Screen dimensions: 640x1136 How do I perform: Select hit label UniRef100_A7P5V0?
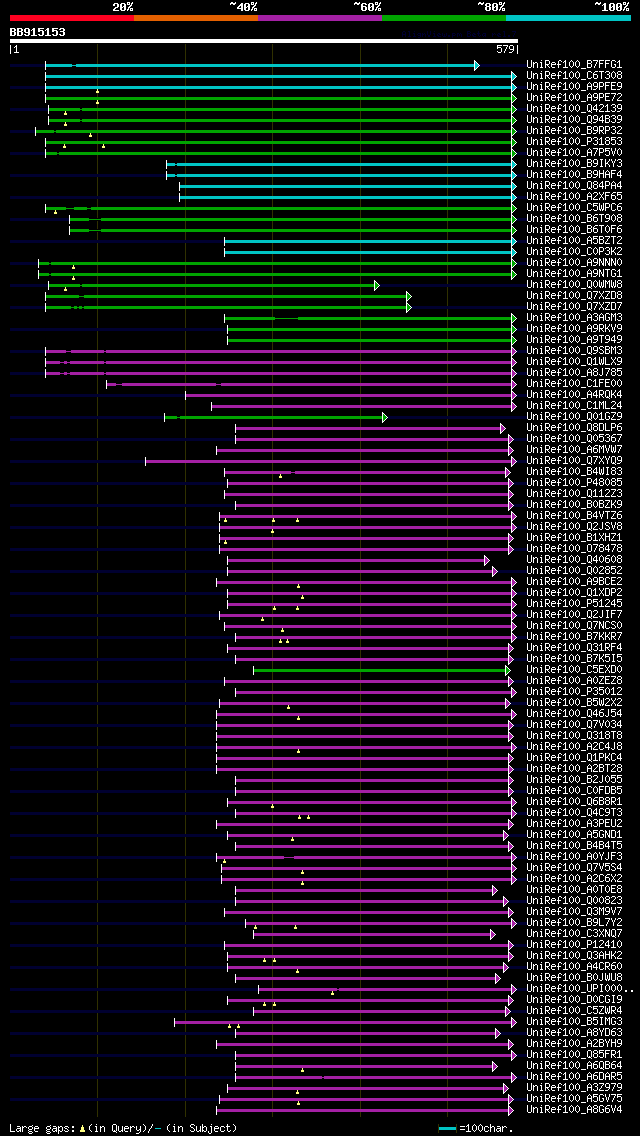pos(574,153)
